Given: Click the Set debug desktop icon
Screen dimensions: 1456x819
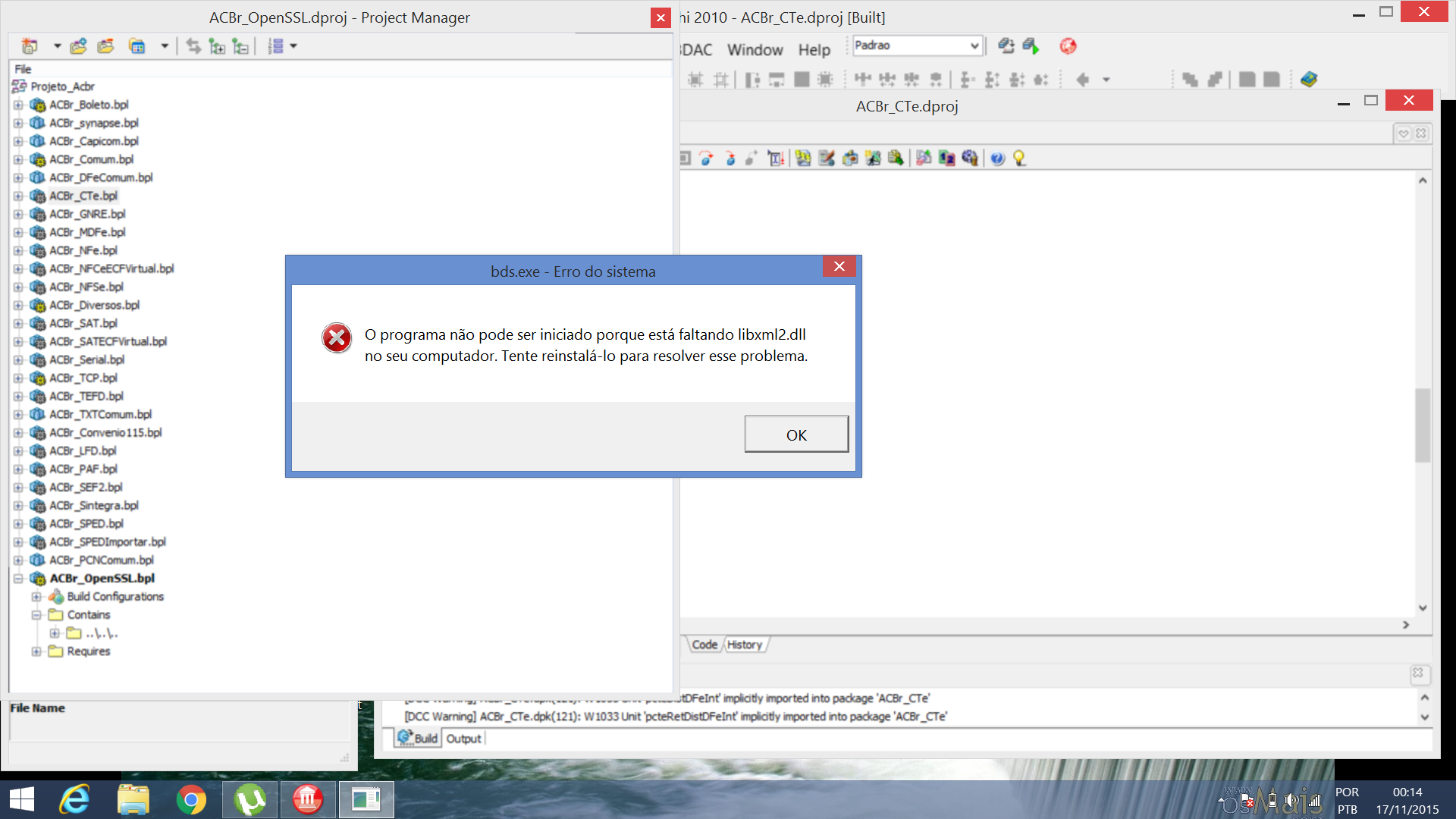Looking at the screenshot, I should [1031, 45].
